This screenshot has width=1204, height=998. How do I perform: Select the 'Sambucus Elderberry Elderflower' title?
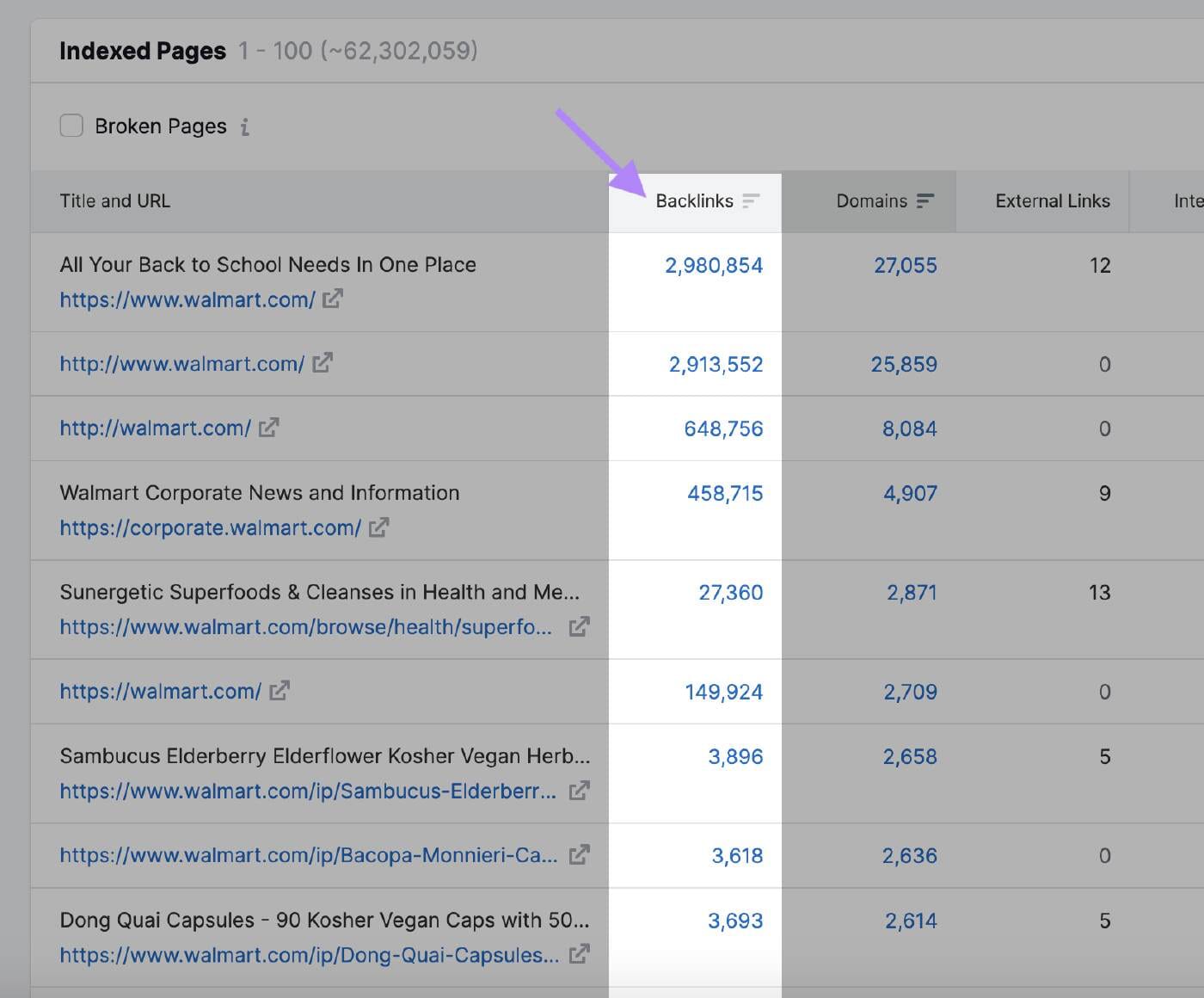pos(325,756)
